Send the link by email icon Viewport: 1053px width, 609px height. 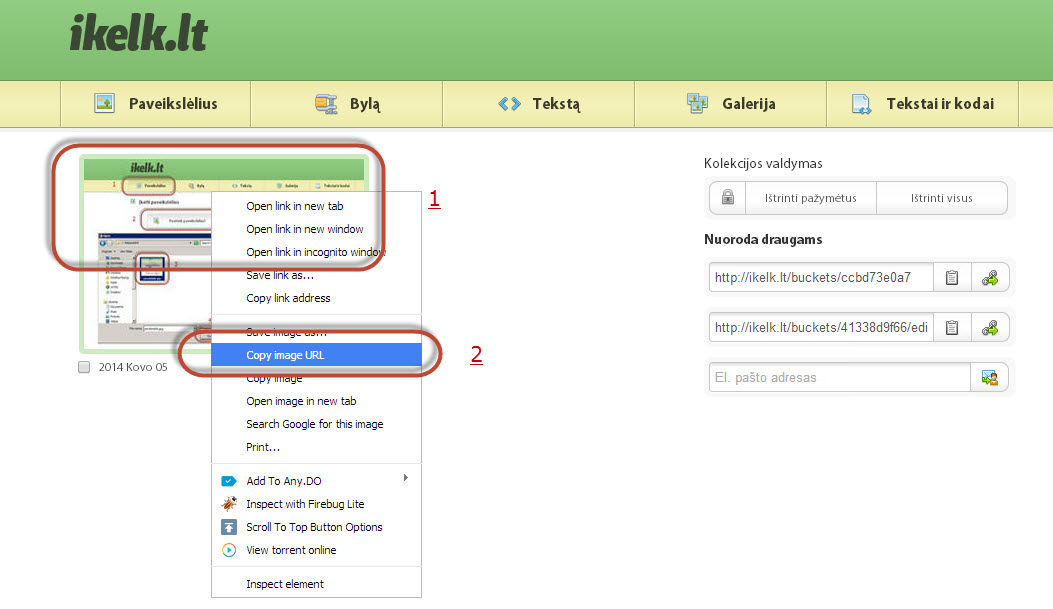pos(990,377)
